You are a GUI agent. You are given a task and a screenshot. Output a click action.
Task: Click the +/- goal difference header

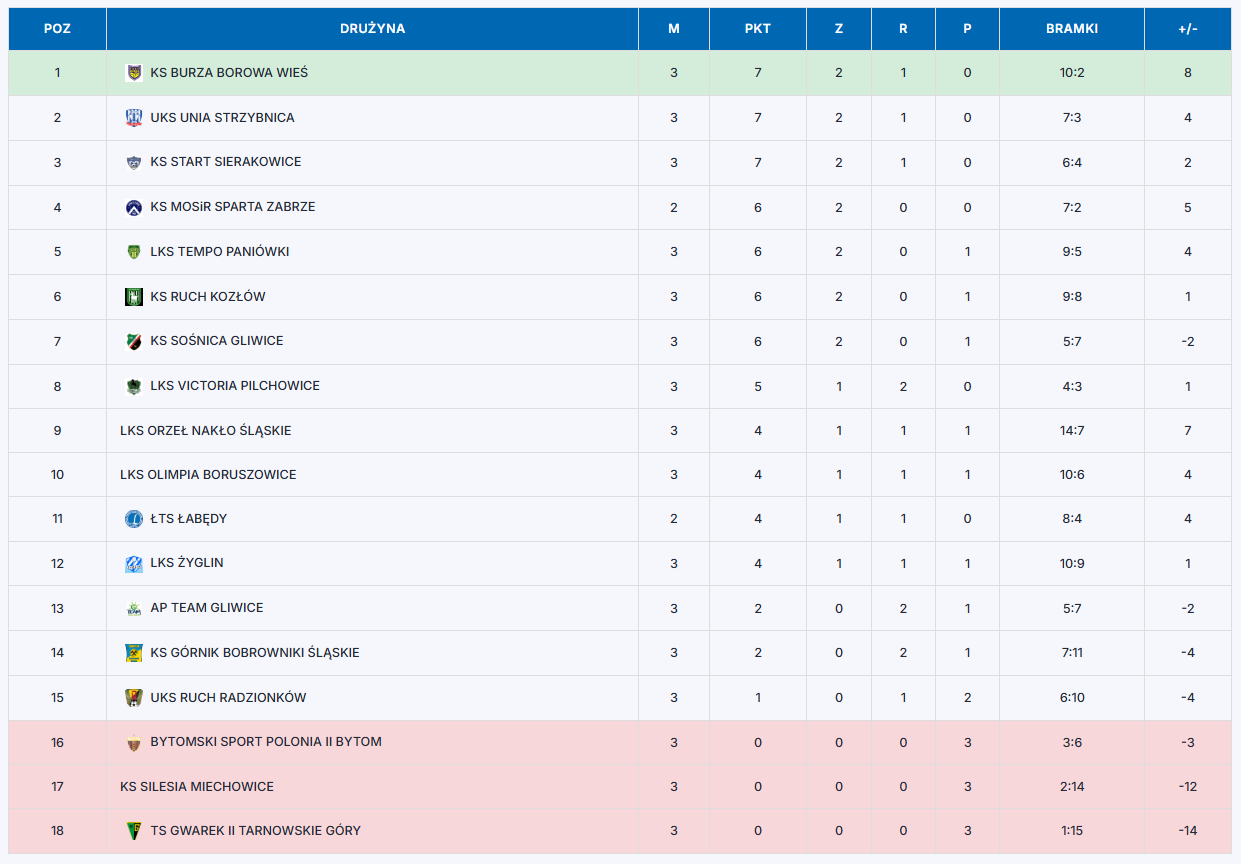(1187, 29)
